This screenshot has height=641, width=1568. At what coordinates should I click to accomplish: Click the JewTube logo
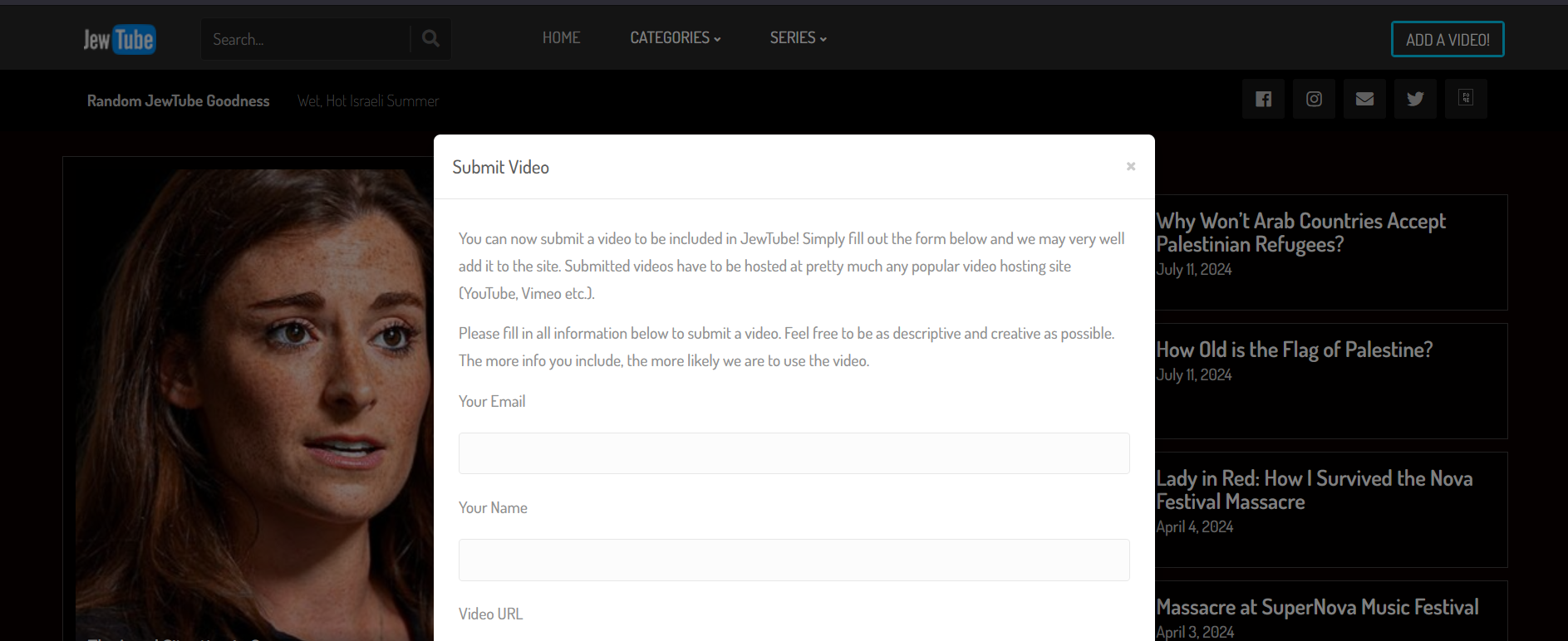click(x=119, y=39)
